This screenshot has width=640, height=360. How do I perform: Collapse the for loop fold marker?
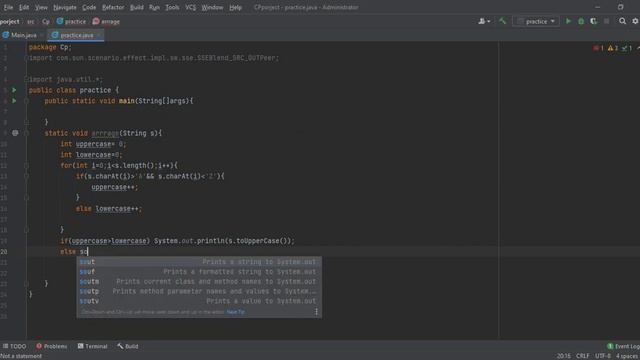pyautogui.click(x=26, y=166)
